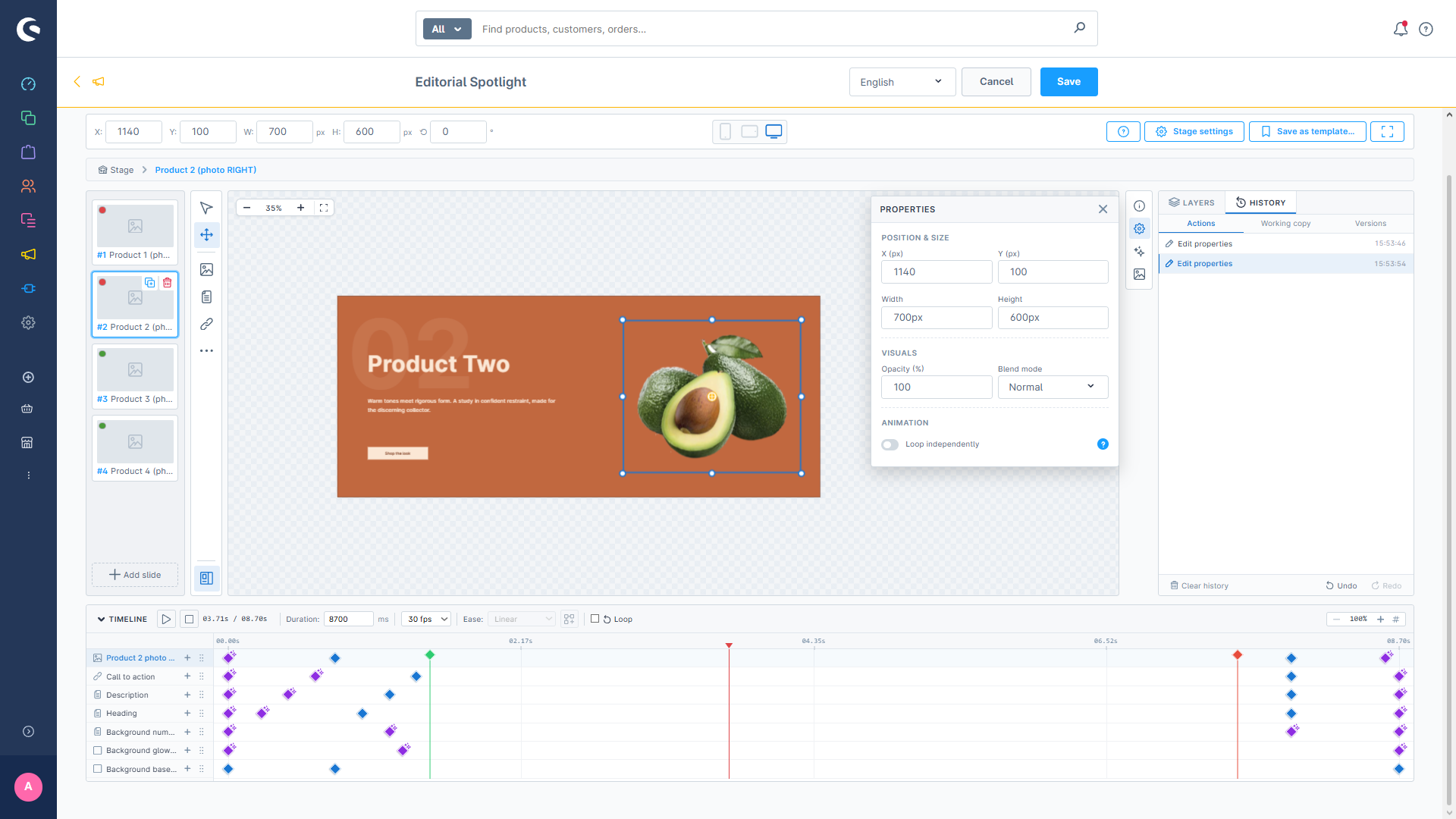The image size is (1456, 819).
Task: Add a link element from toolbar
Action: click(206, 324)
